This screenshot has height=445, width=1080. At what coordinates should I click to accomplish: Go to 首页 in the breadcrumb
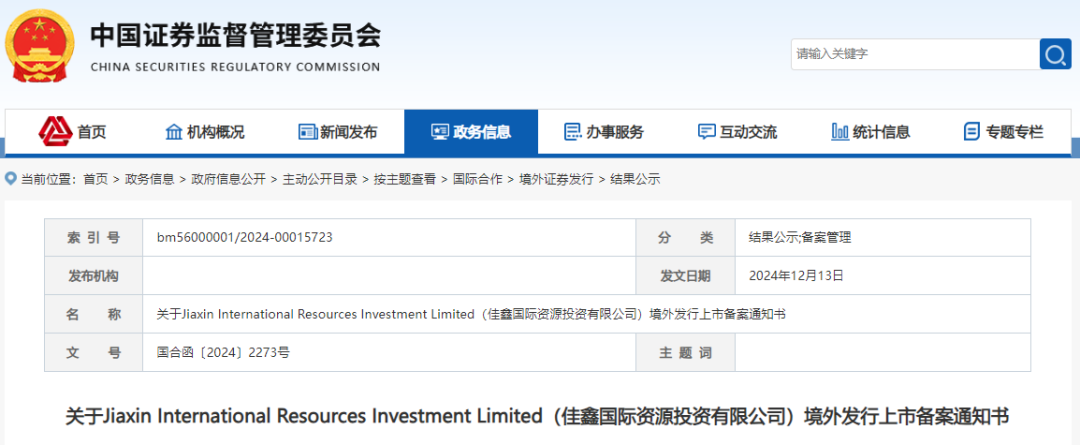pyautogui.click(x=96, y=180)
